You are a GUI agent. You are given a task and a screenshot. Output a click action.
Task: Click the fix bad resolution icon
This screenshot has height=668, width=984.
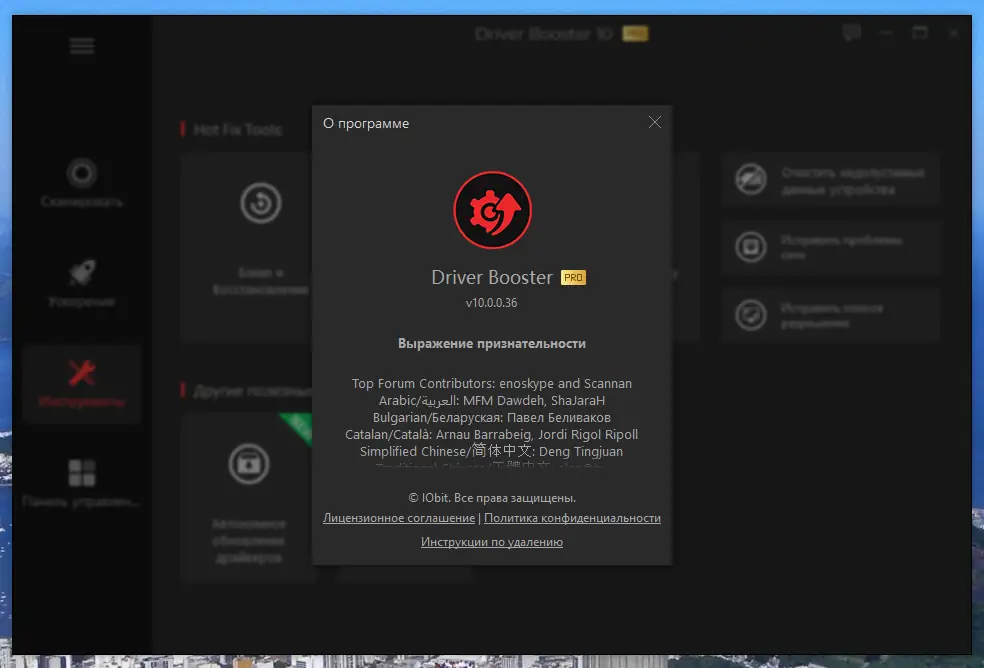[751, 315]
